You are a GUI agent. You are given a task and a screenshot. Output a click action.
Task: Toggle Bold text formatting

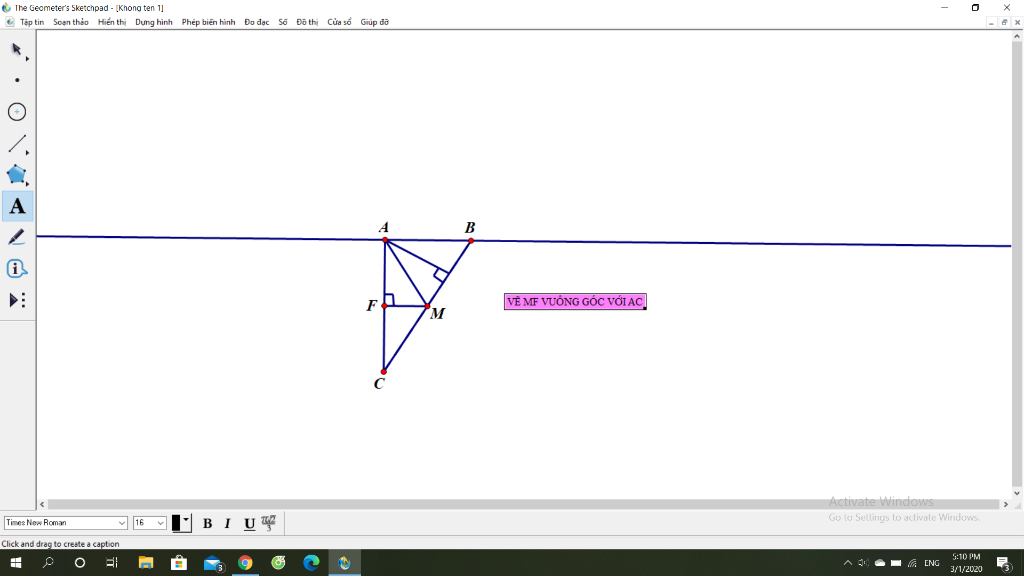point(207,523)
